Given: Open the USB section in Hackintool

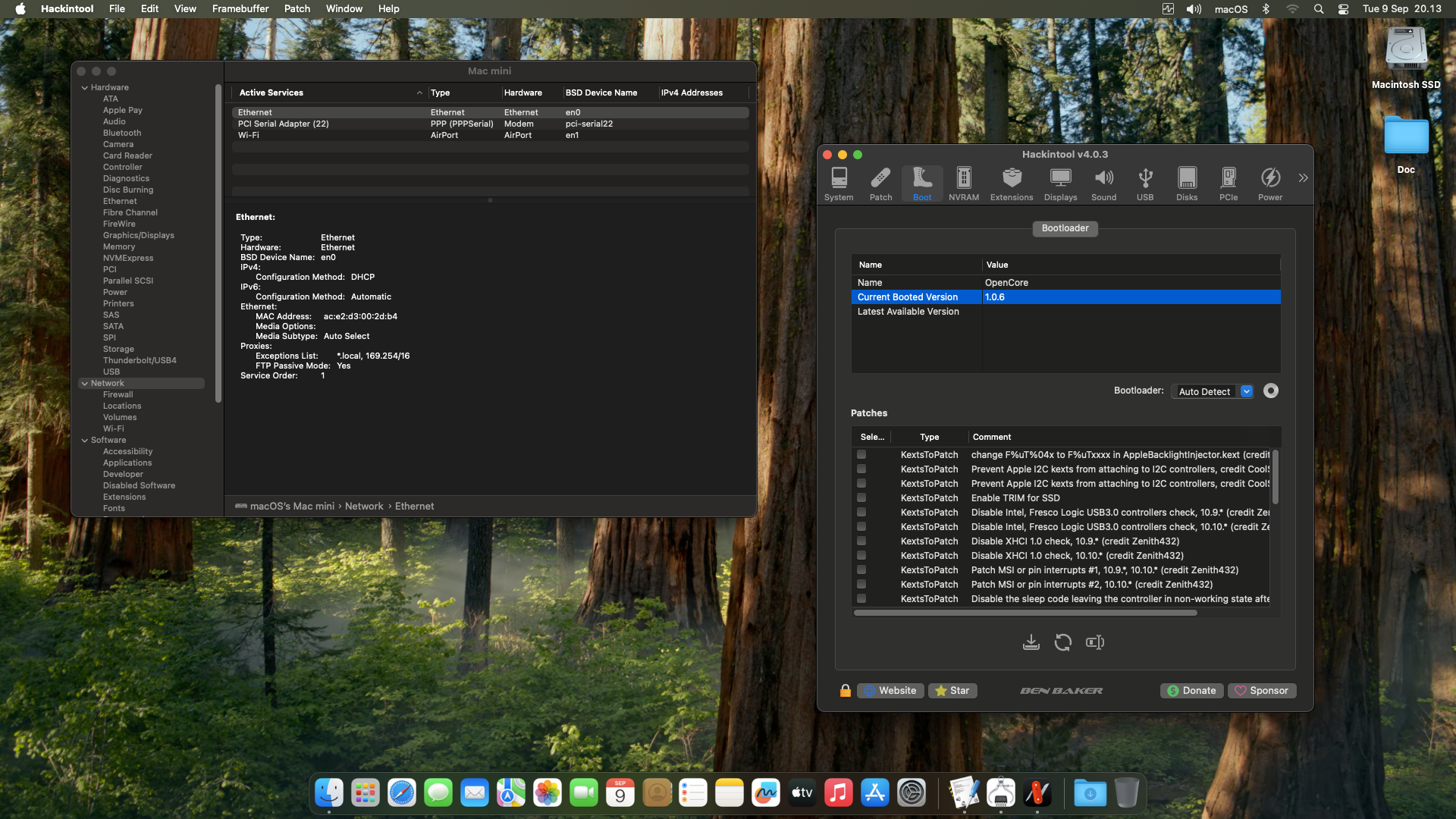Looking at the screenshot, I should coord(1145,184).
